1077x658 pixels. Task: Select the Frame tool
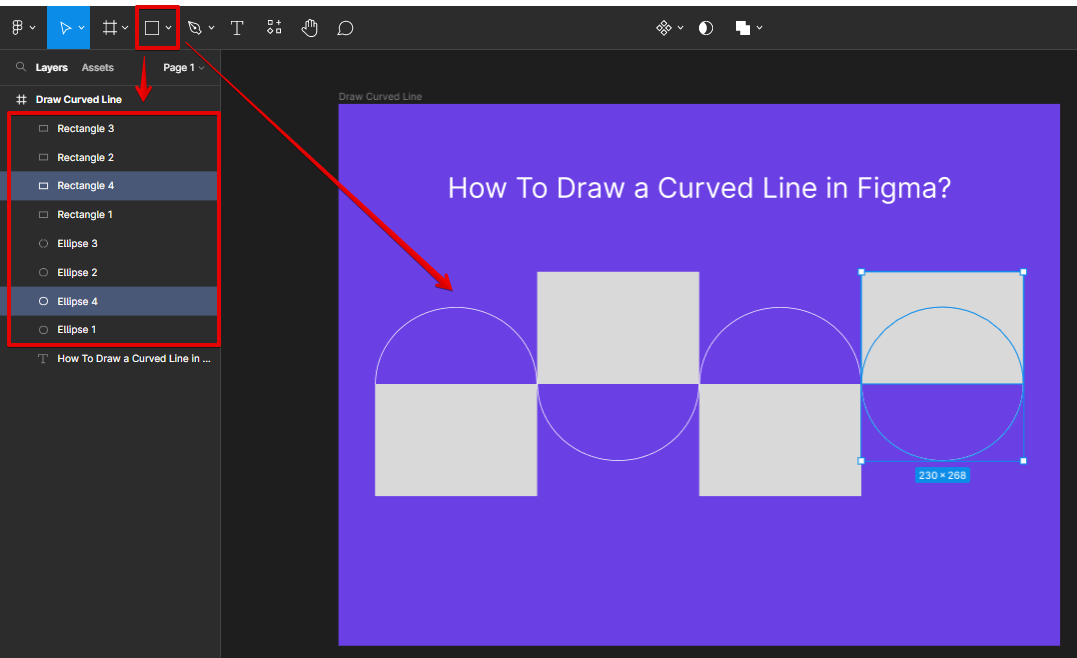[x=110, y=28]
